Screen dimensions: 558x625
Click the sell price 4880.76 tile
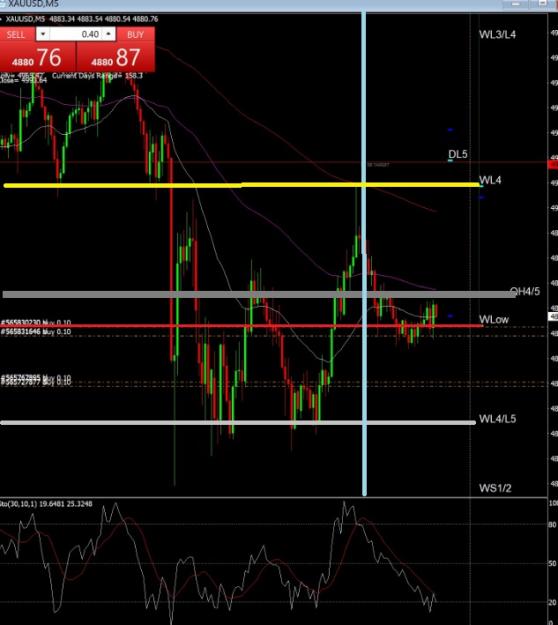click(x=38, y=57)
